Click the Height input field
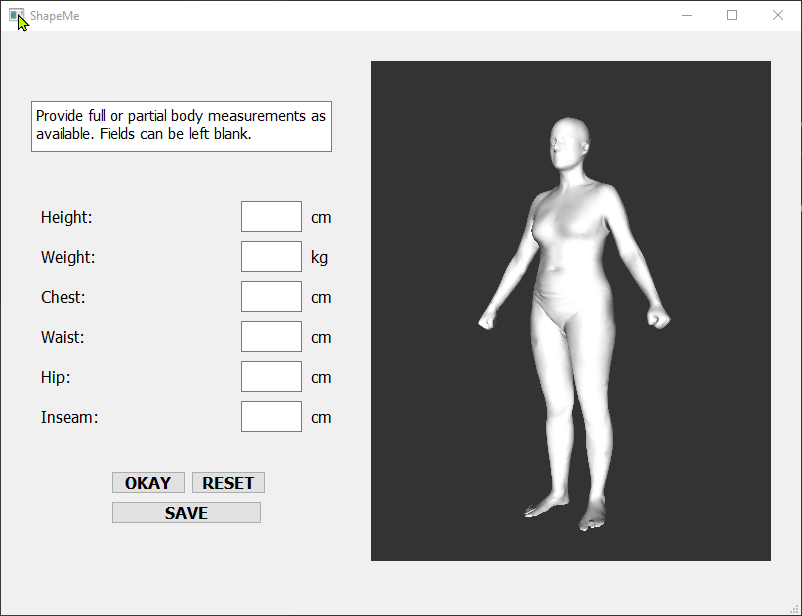This screenshot has height=616, width=802. coord(270,216)
